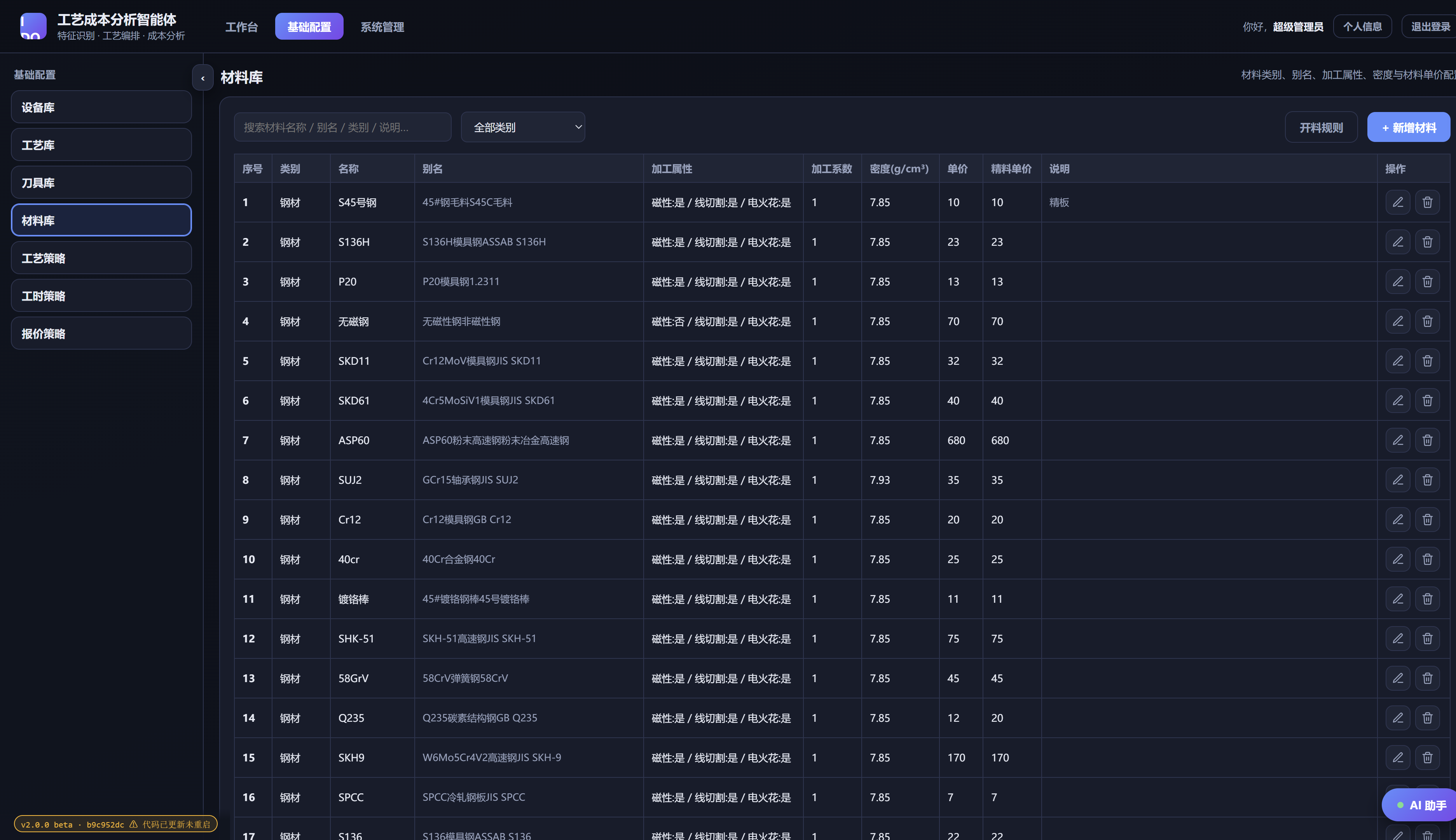Open 工时策略 in the sidebar
The height and width of the screenshot is (840, 1456).
point(101,296)
